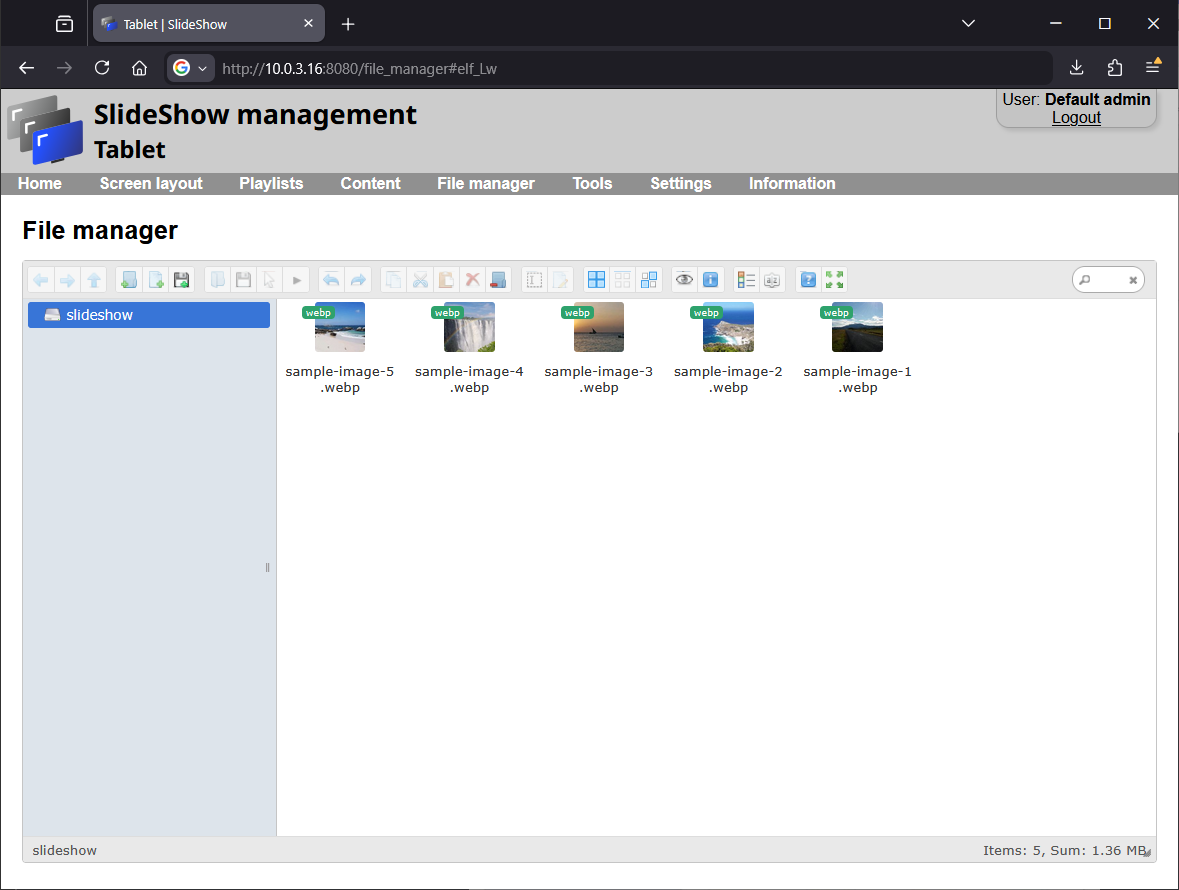Viewport: 1179px width, 890px height.
Task: Click the new text file icon
Action: (x=155, y=280)
